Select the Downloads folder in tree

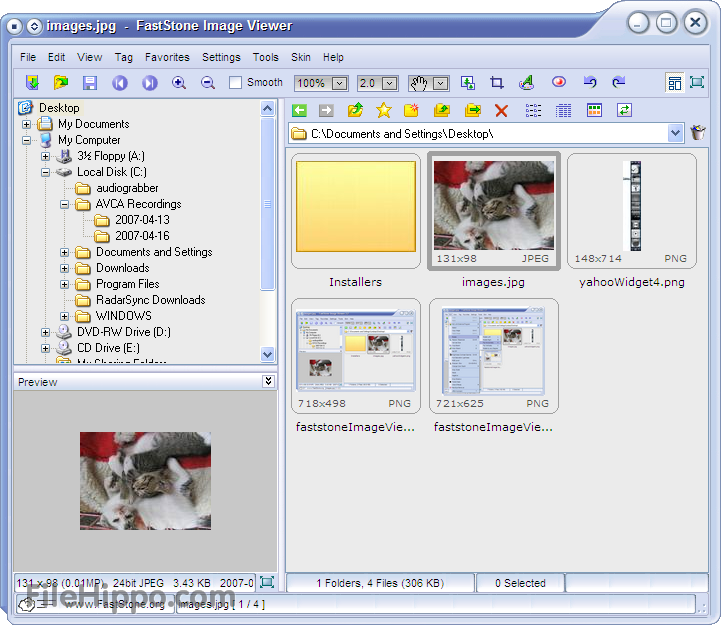(123, 268)
